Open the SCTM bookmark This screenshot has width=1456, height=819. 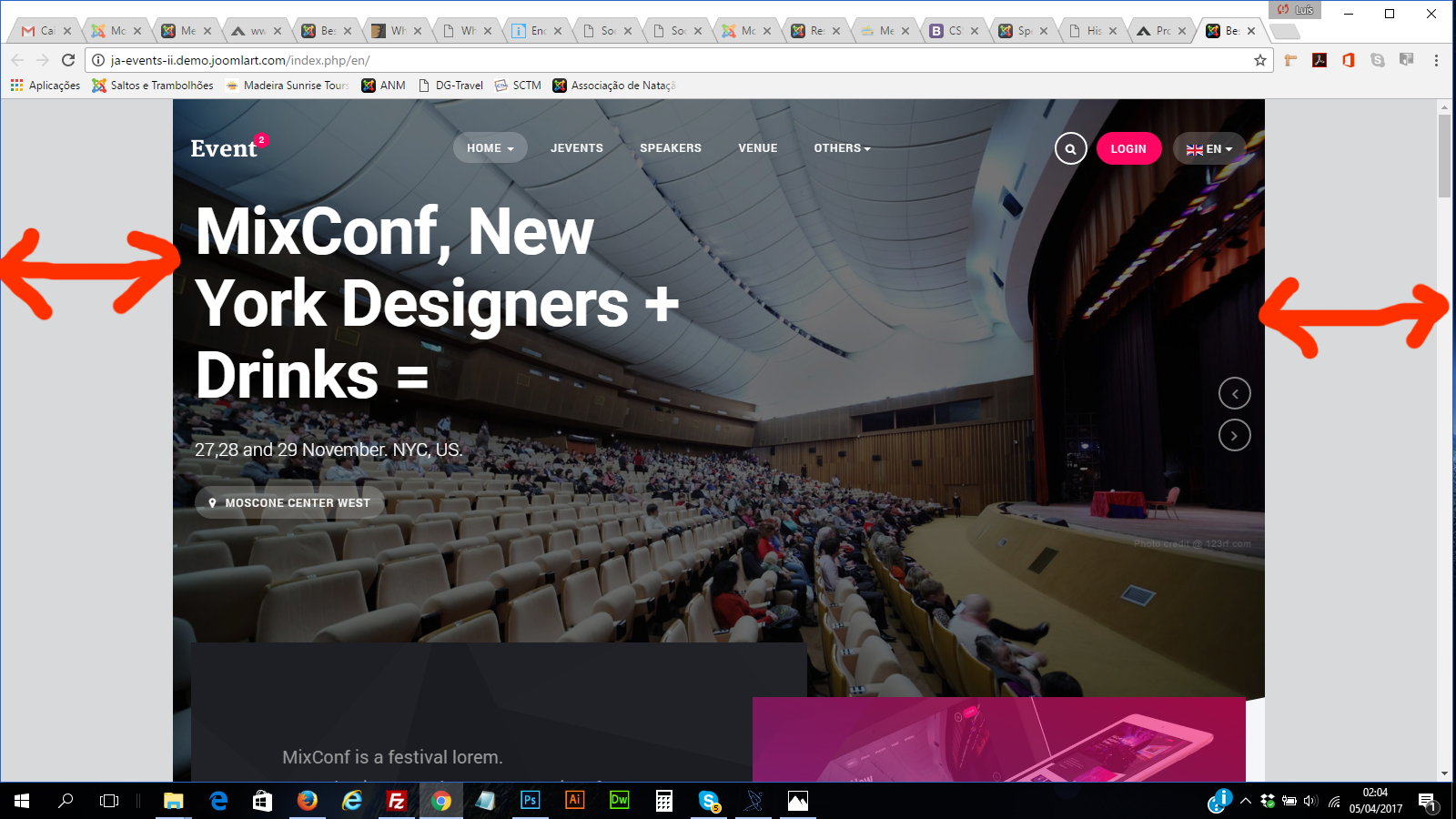pos(518,86)
